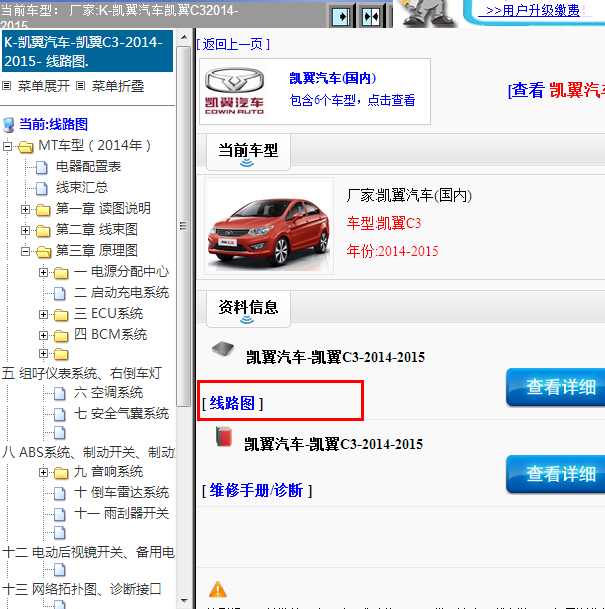The width and height of the screenshot is (605, 609).
Task: Open 凯翼汽车(国内) brand link
Action: point(332,78)
